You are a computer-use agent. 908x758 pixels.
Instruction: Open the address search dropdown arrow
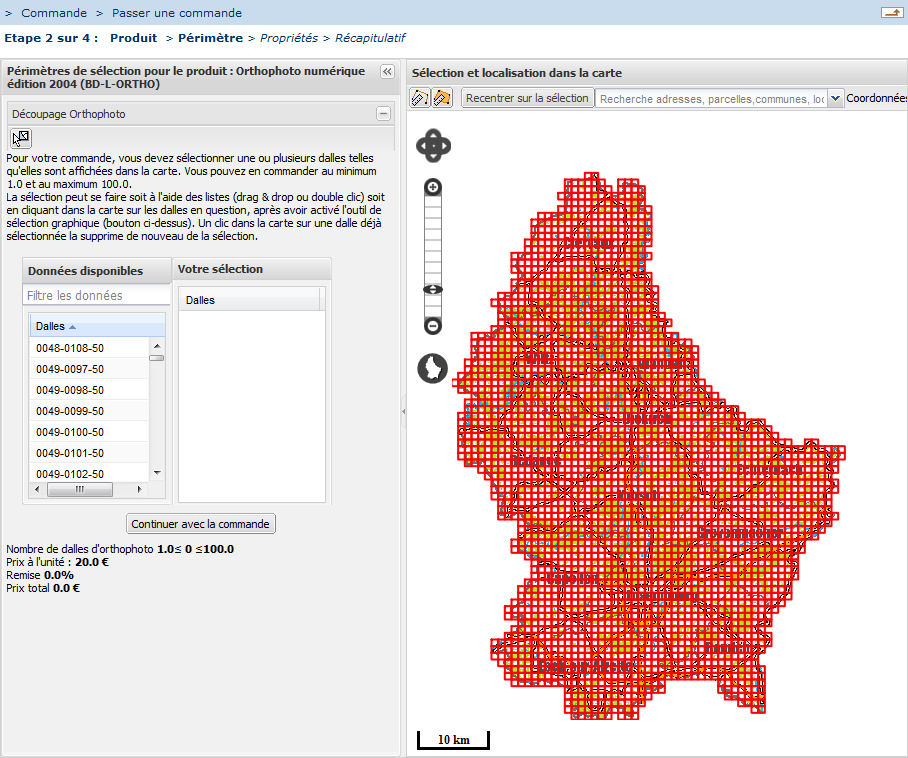click(x=835, y=98)
